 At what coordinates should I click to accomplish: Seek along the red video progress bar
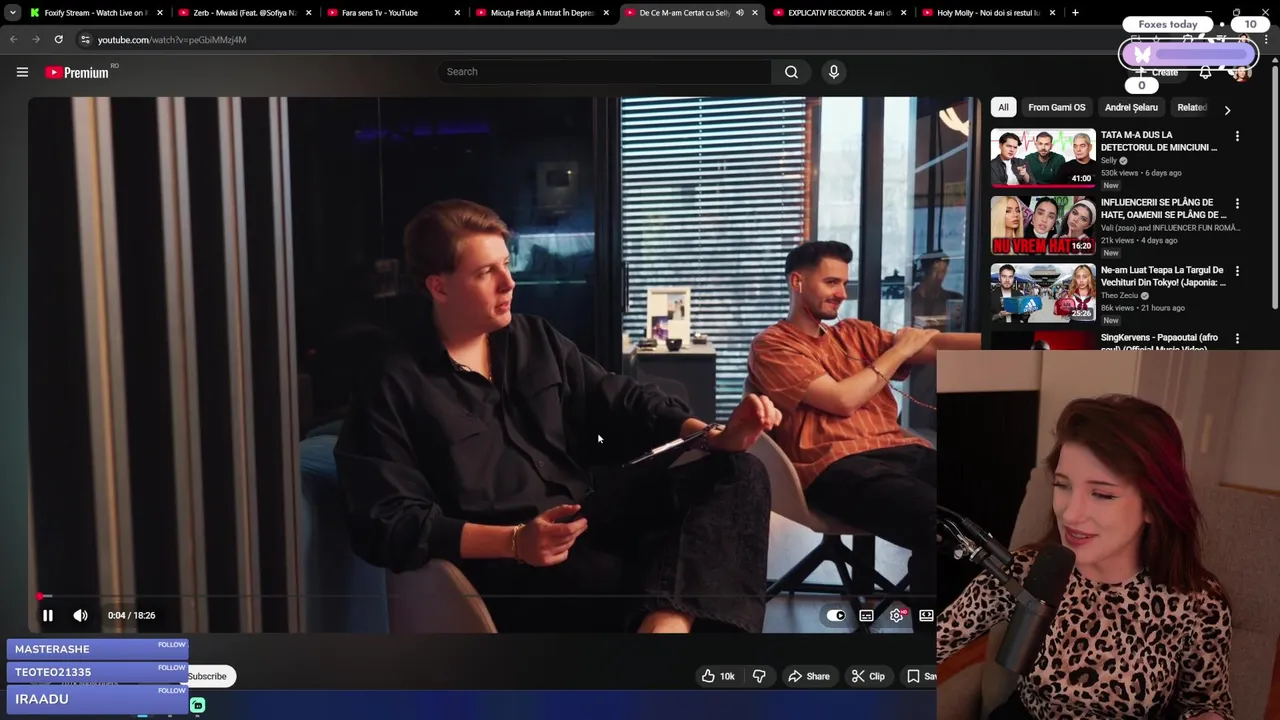tap(485, 596)
